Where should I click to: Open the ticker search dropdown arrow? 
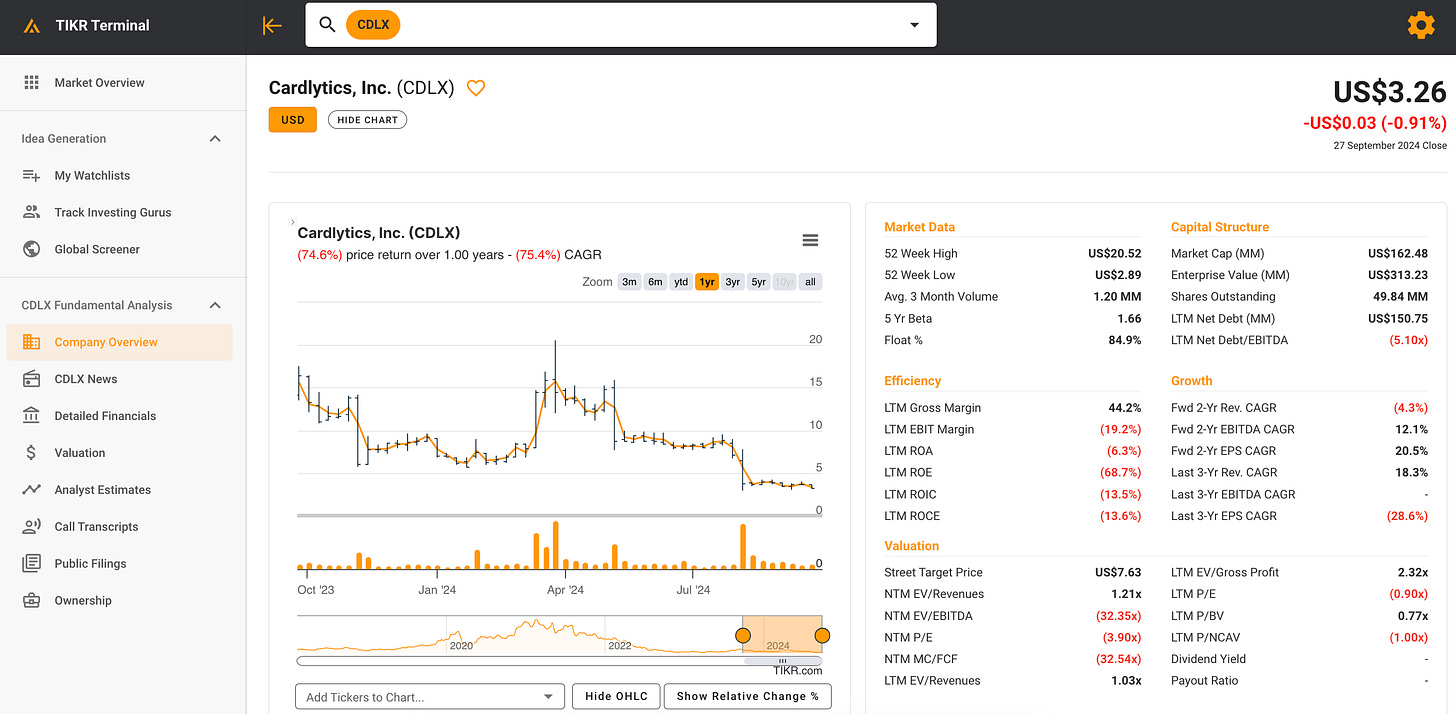914,25
